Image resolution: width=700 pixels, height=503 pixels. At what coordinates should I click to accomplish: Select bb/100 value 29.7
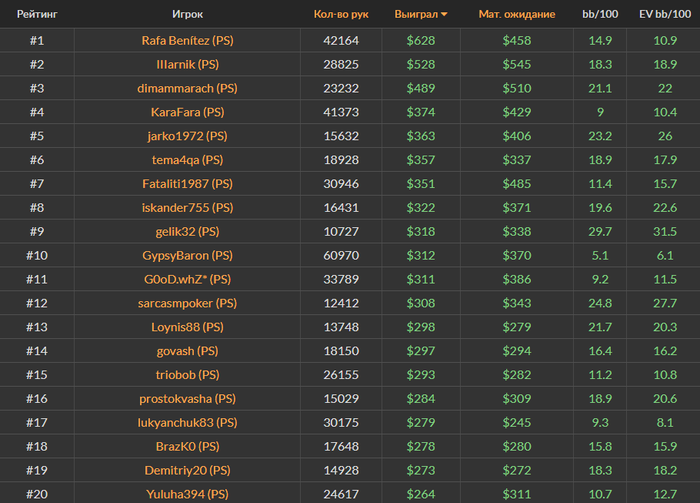(600, 232)
